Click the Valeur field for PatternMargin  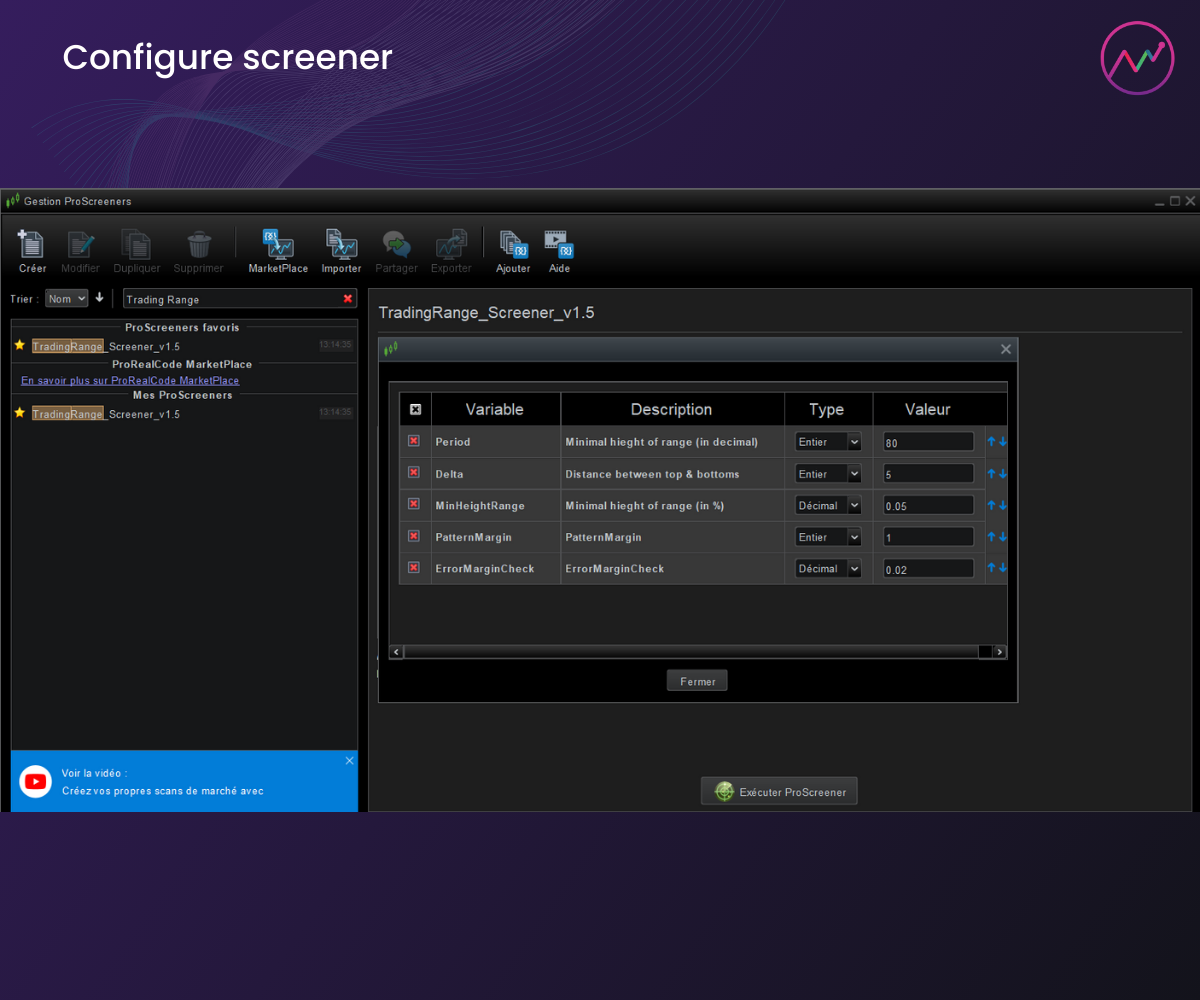pyautogui.click(x=928, y=537)
